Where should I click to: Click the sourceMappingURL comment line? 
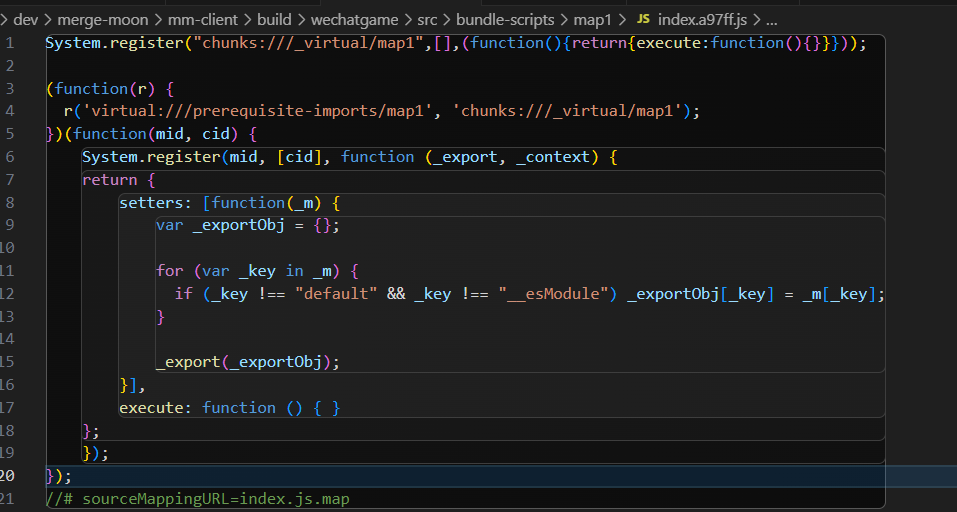tap(198, 498)
